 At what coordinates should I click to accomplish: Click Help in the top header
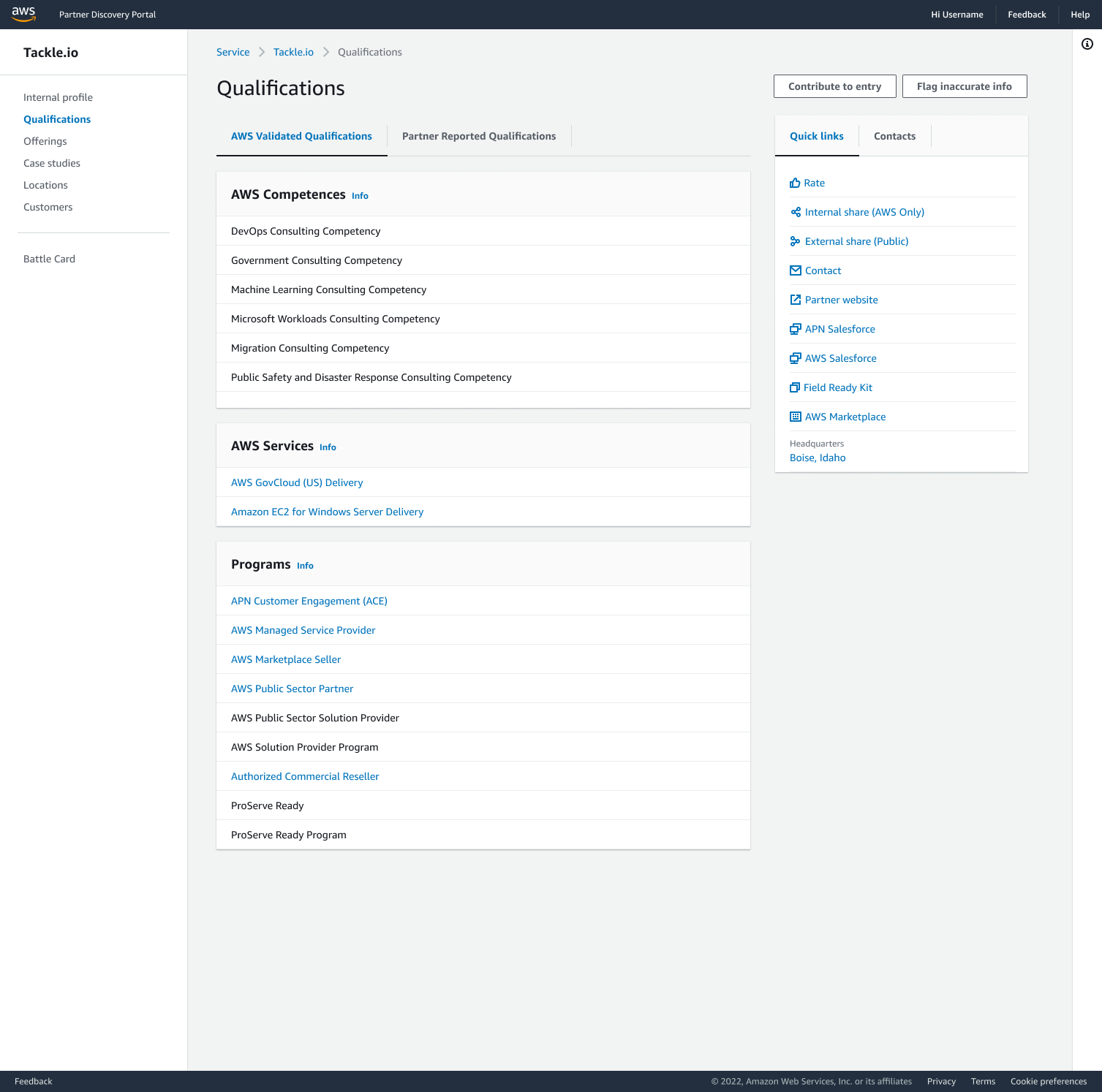point(1080,15)
